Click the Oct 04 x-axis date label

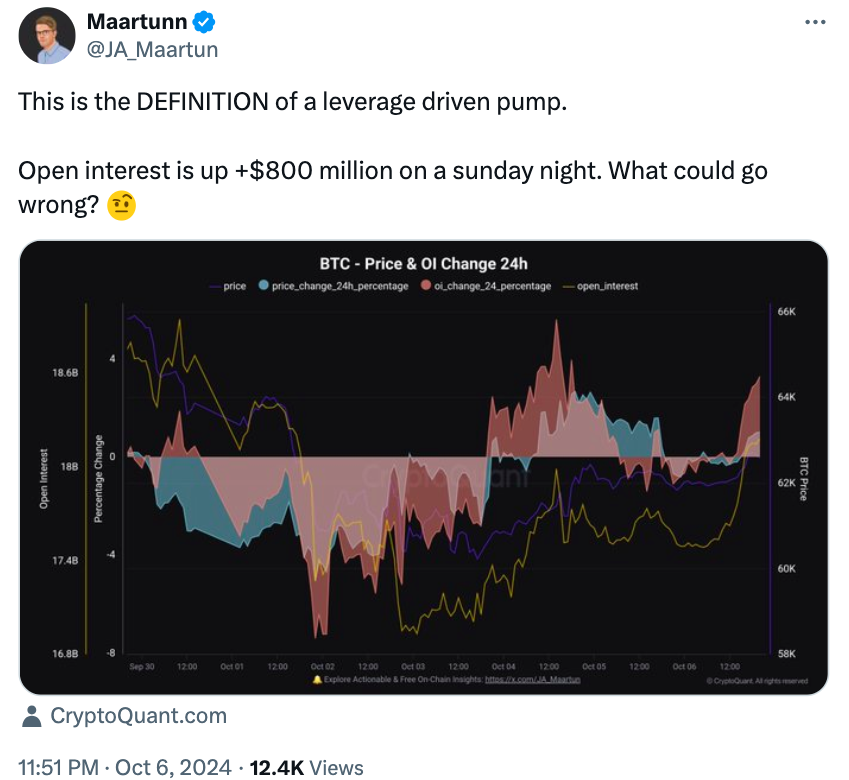click(503, 666)
